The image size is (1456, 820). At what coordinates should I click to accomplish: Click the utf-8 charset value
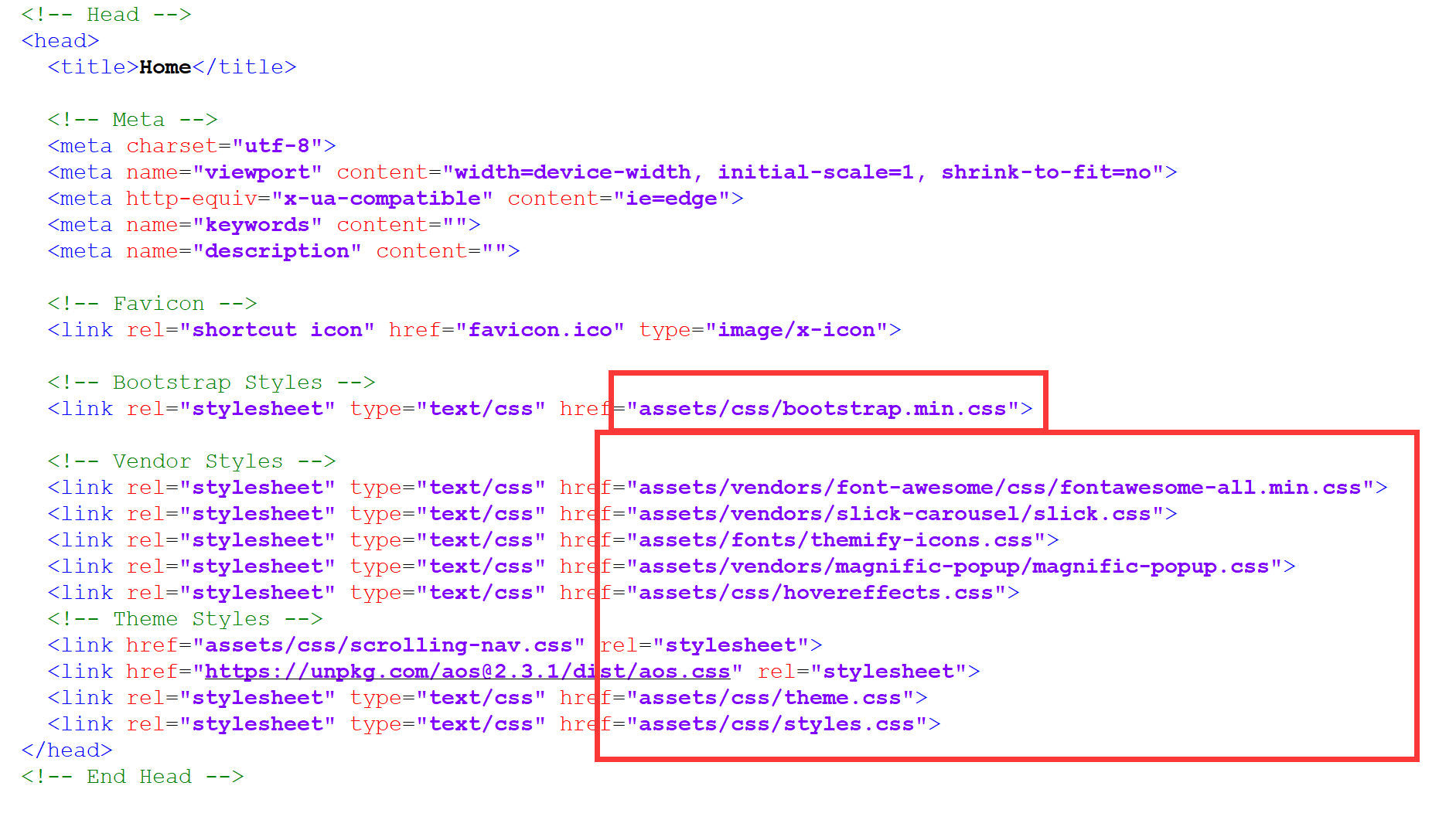click(x=277, y=146)
